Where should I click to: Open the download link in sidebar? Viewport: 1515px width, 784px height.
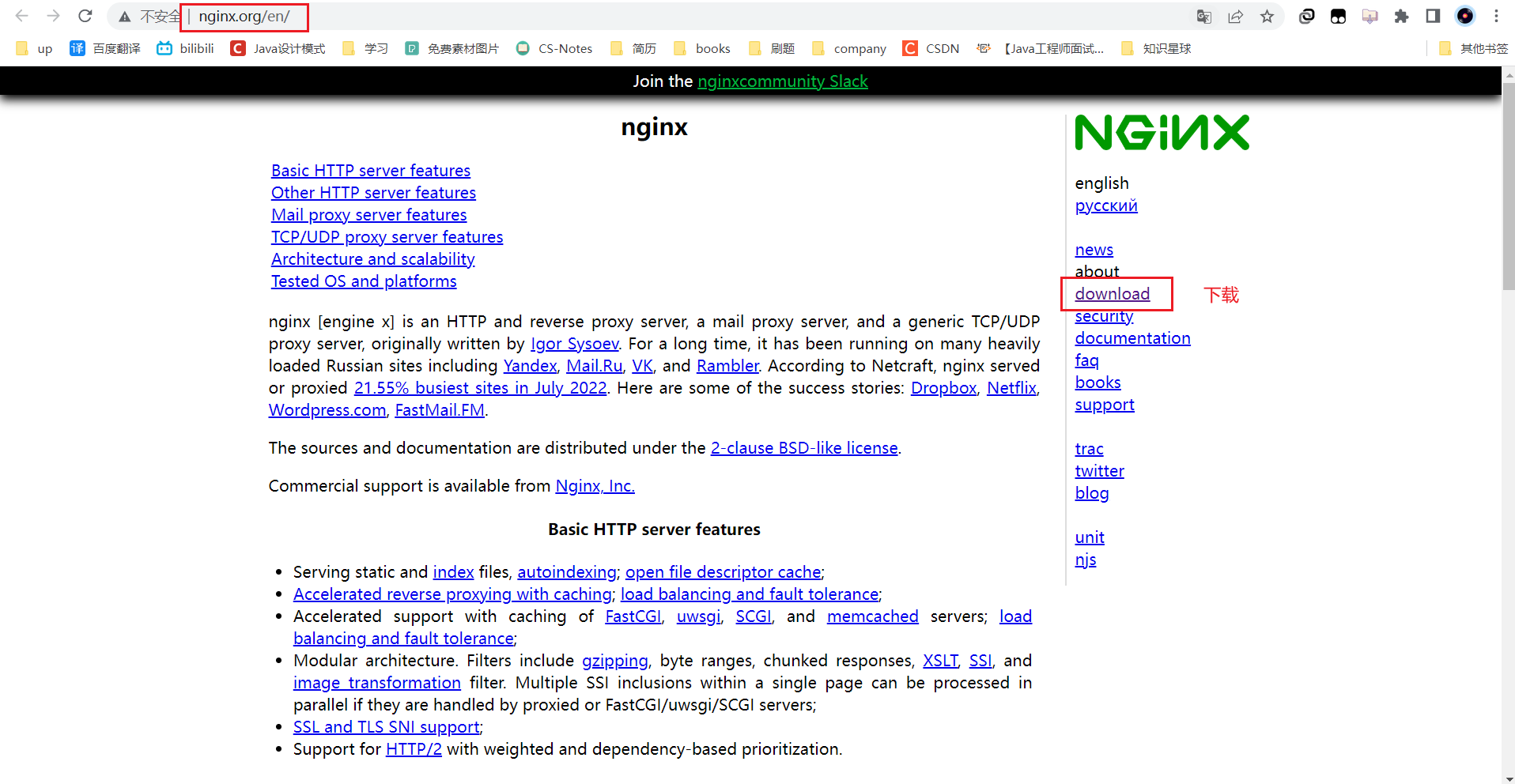(x=1112, y=293)
